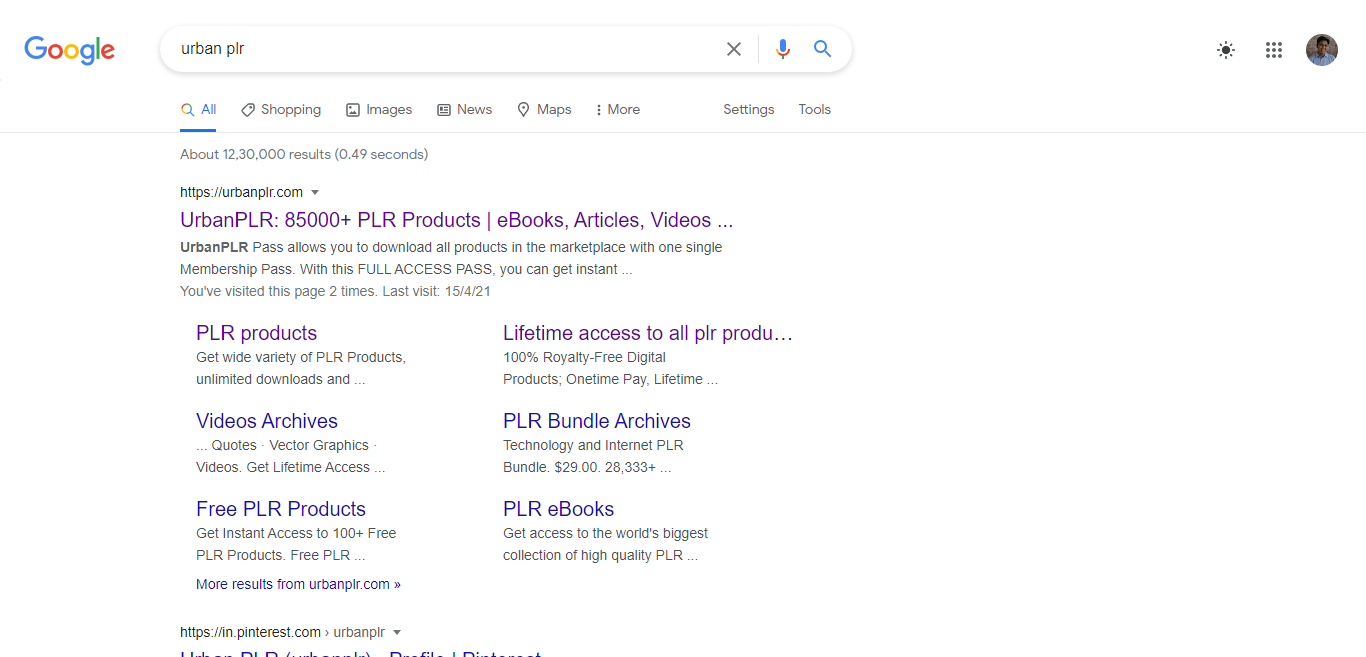Expand dropdown arrow beside Pinterest URL
The width and height of the screenshot is (1366, 657).
pyautogui.click(x=397, y=632)
